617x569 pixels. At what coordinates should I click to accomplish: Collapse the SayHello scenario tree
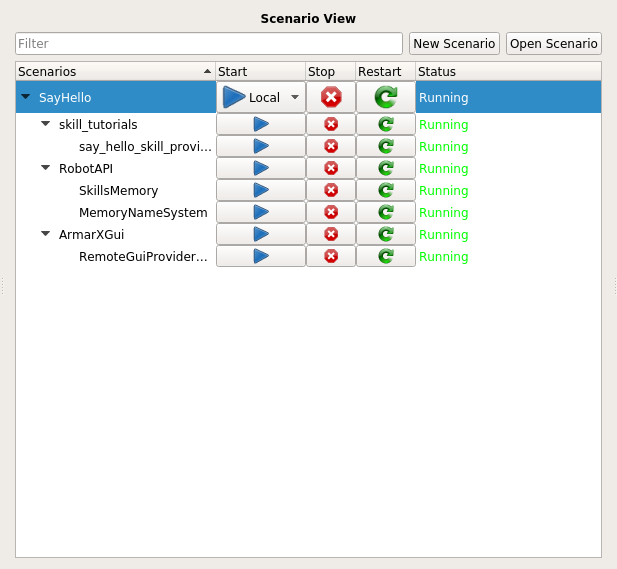pyautogui.click(x=25, y=98)
